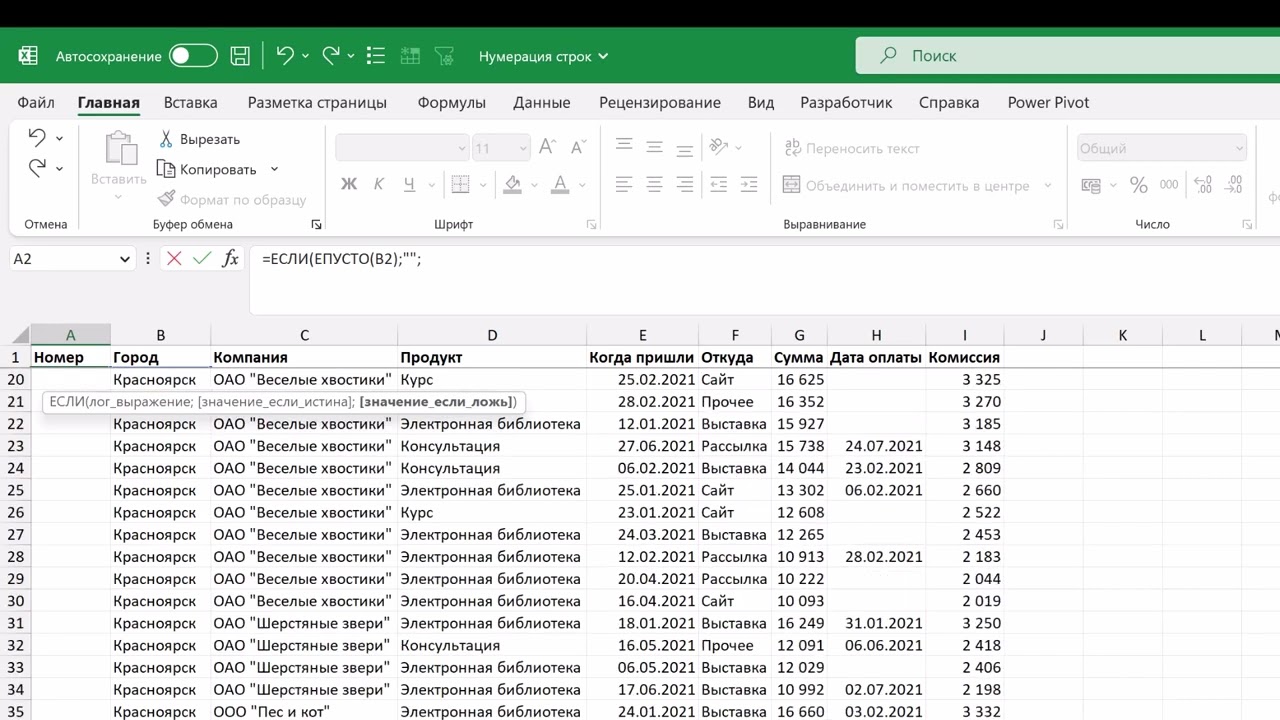The image size is (1280, 720).
Task: Click Increase indent icon
Action: [748, 184]
